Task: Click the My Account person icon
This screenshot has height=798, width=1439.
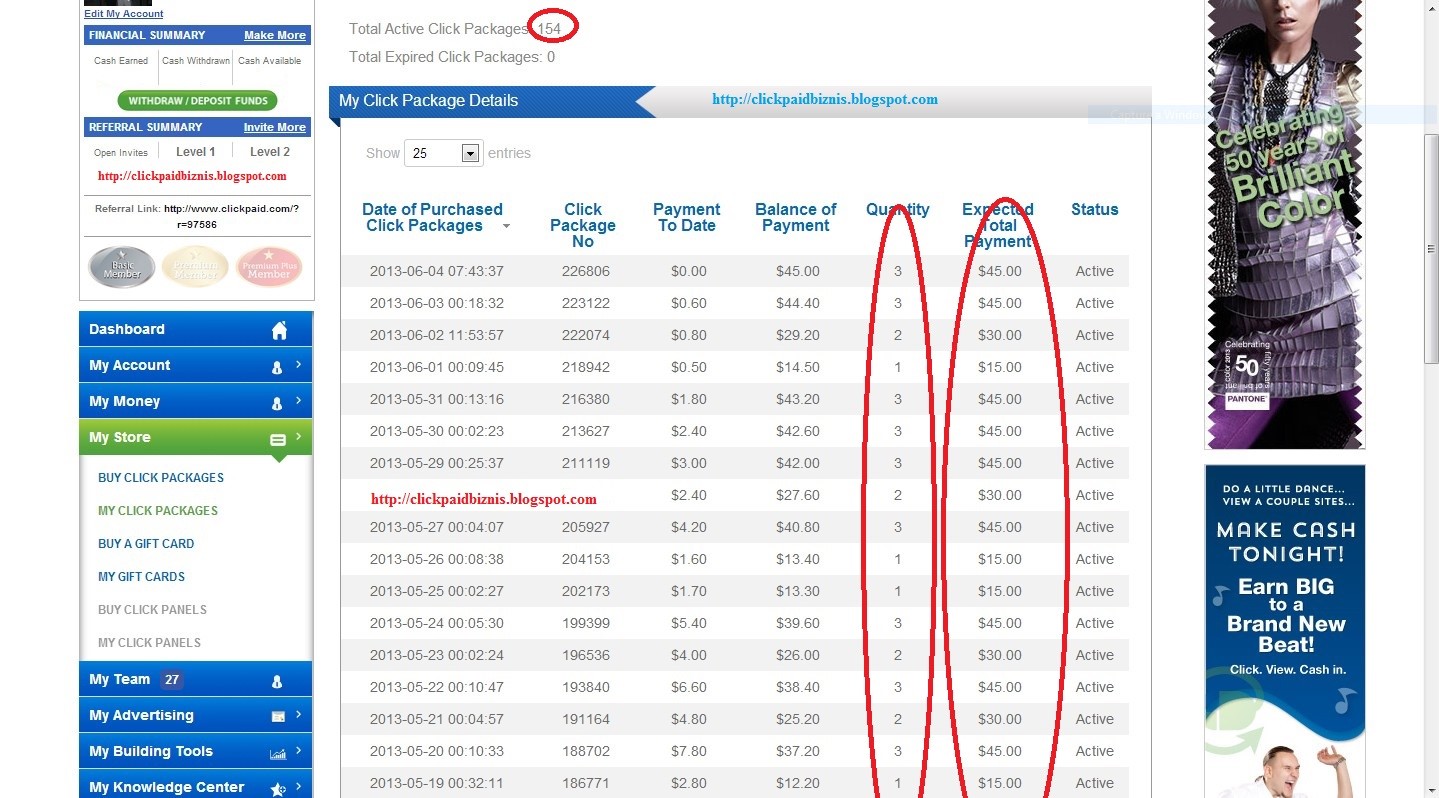Action: [x=277, y=367]
